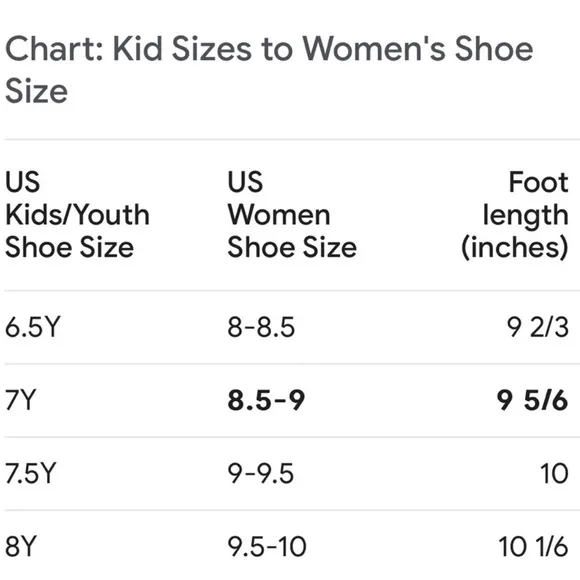The image size is (580, 580).
Task: Select the 'US Women Shoe Size' column header
Action: coord(292,215)
